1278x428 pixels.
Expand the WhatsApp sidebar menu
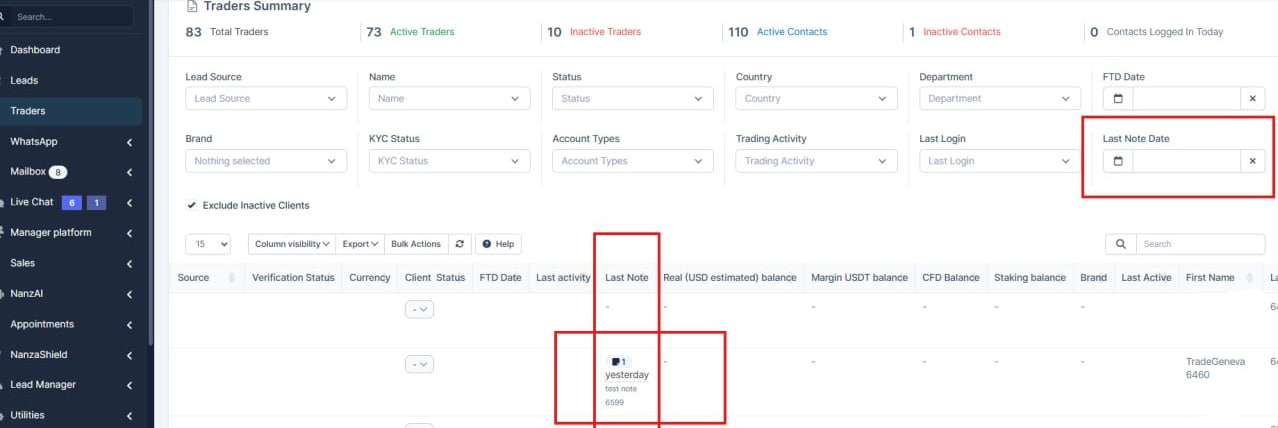(x=70, y=142)
